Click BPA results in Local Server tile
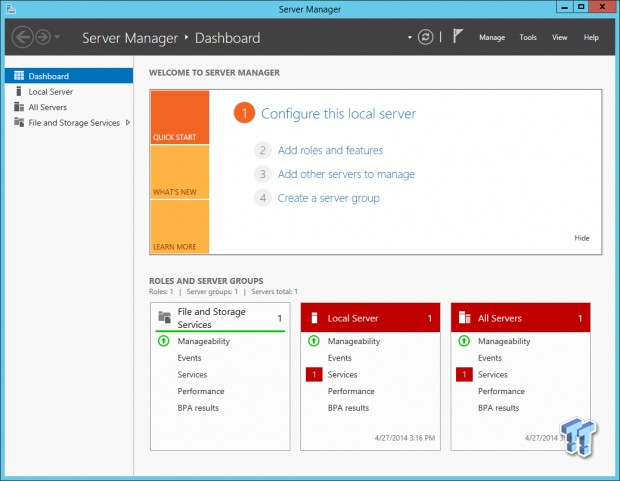The image size is (620, 481). tap(348, 408)
